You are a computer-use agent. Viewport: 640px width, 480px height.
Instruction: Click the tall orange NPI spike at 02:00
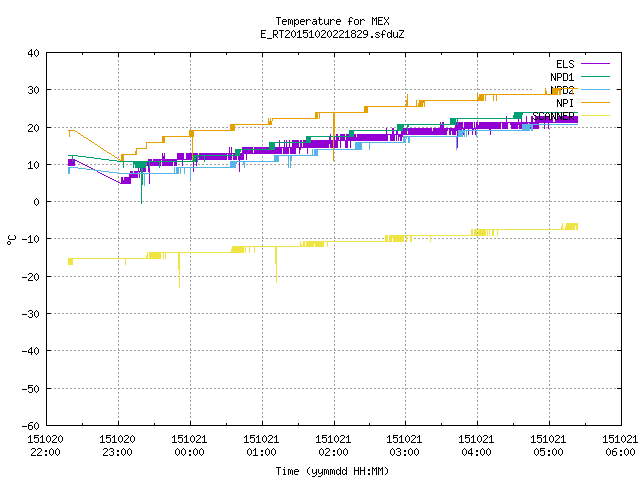334,137
